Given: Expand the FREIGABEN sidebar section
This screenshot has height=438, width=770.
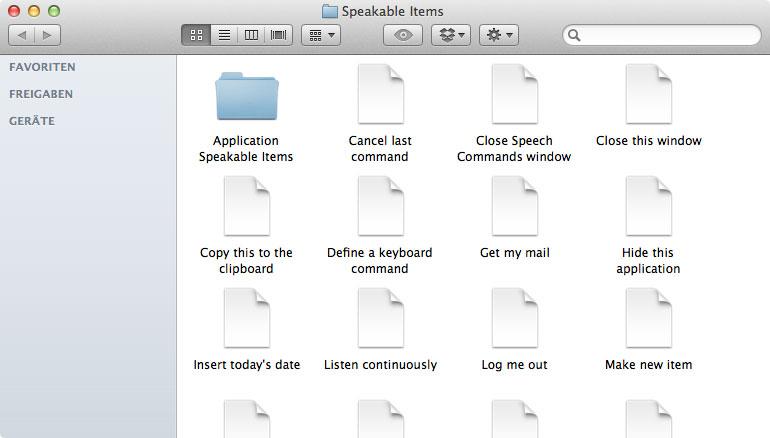Looking at the screenshot, I should 41,94.
